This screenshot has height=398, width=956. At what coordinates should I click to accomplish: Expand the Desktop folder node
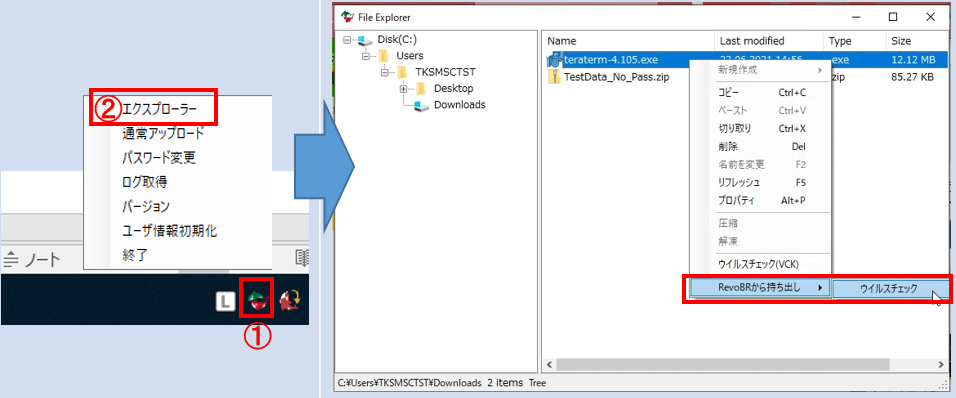403,88
